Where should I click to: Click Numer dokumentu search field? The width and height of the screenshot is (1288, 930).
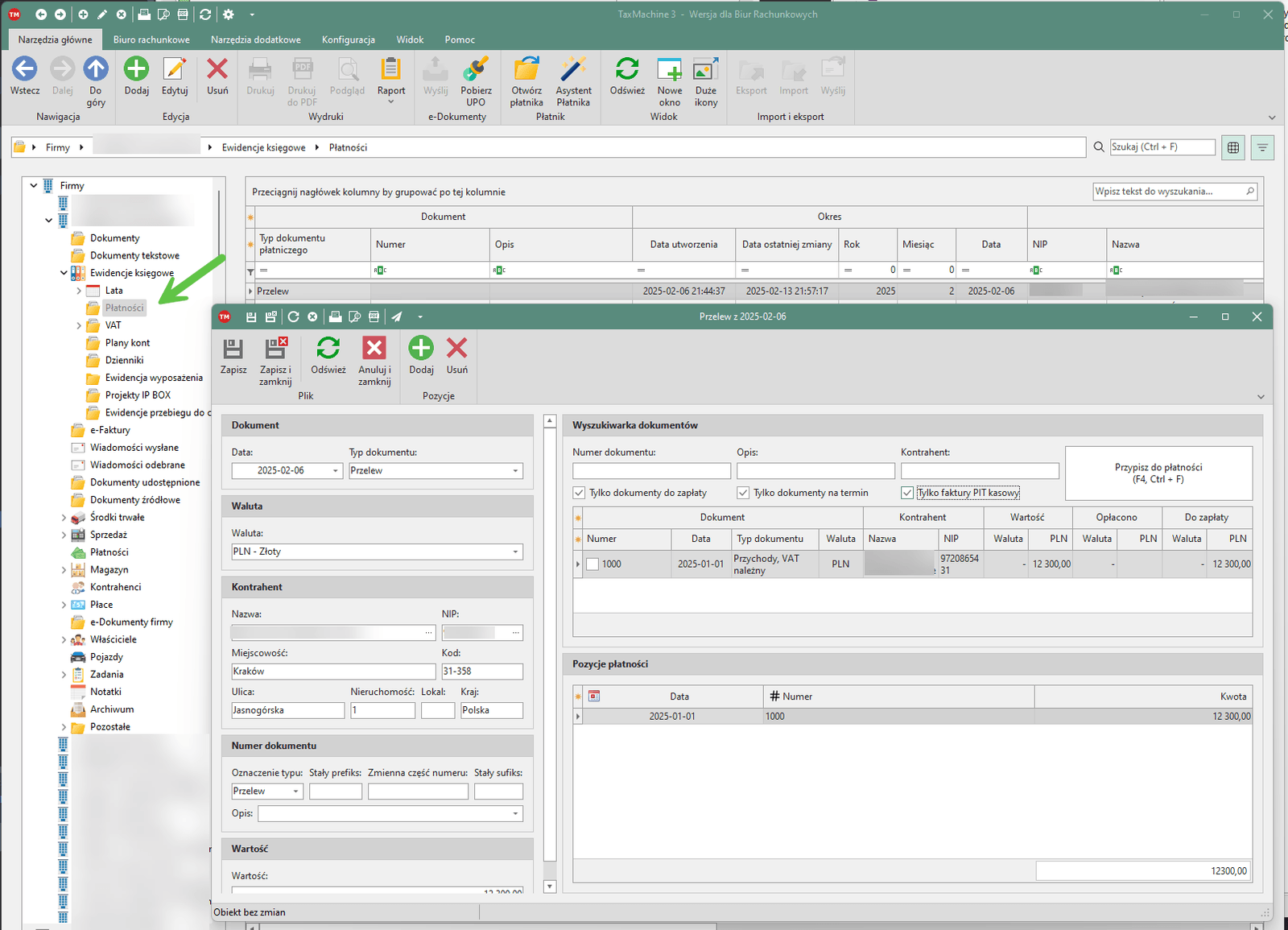coord(651,471)
